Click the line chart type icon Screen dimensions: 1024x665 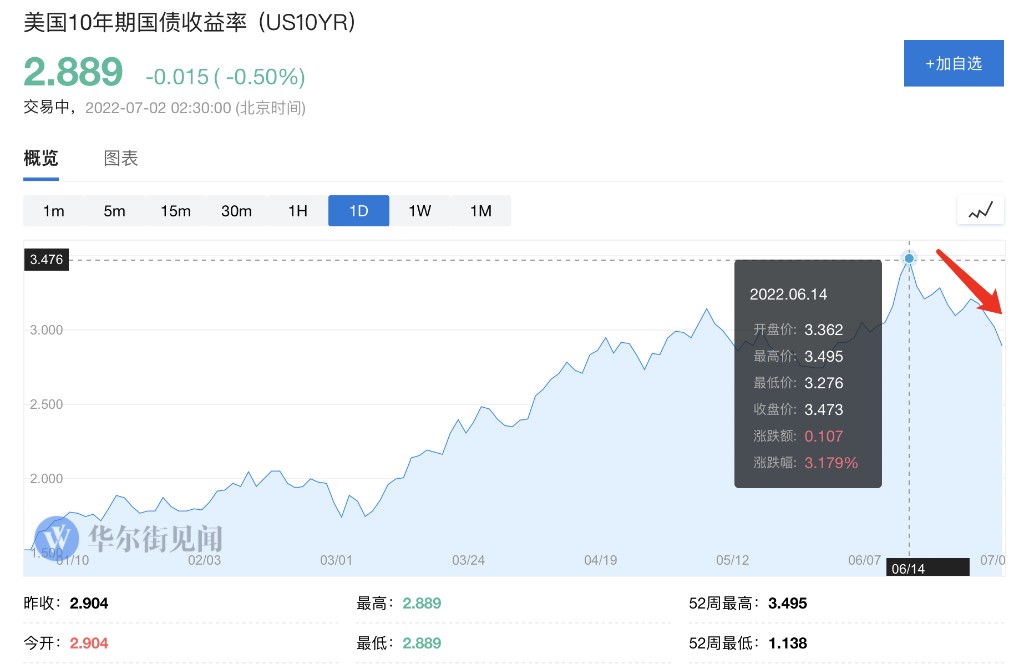pos(980,210)
